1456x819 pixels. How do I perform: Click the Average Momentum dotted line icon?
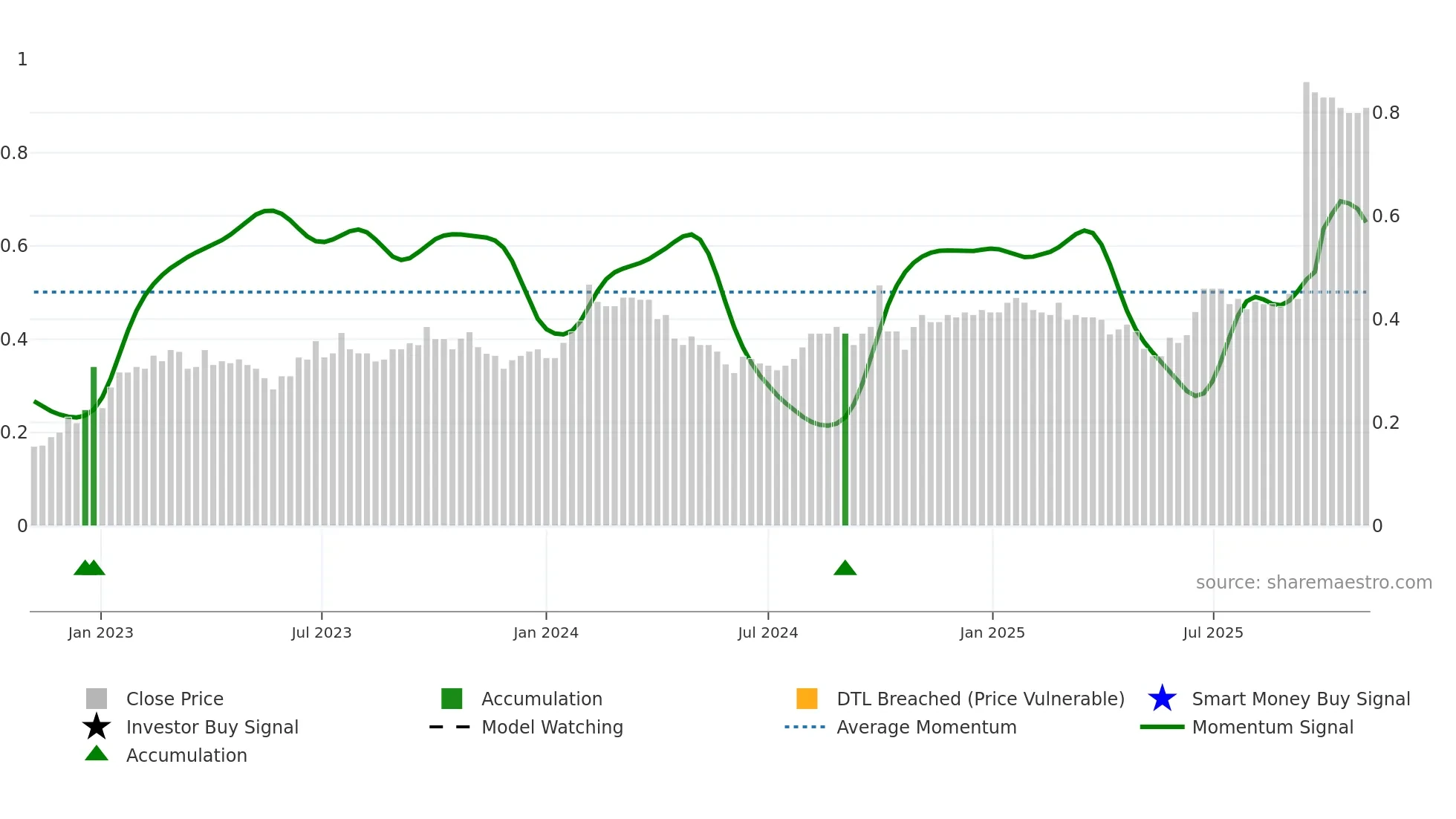point(805,727)
